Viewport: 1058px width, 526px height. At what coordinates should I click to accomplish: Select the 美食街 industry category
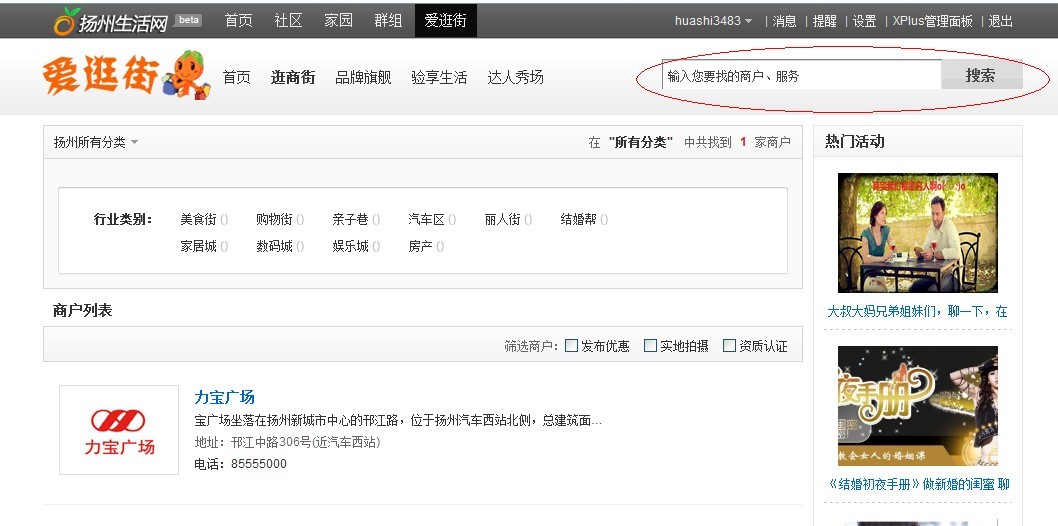pos(198,219)
